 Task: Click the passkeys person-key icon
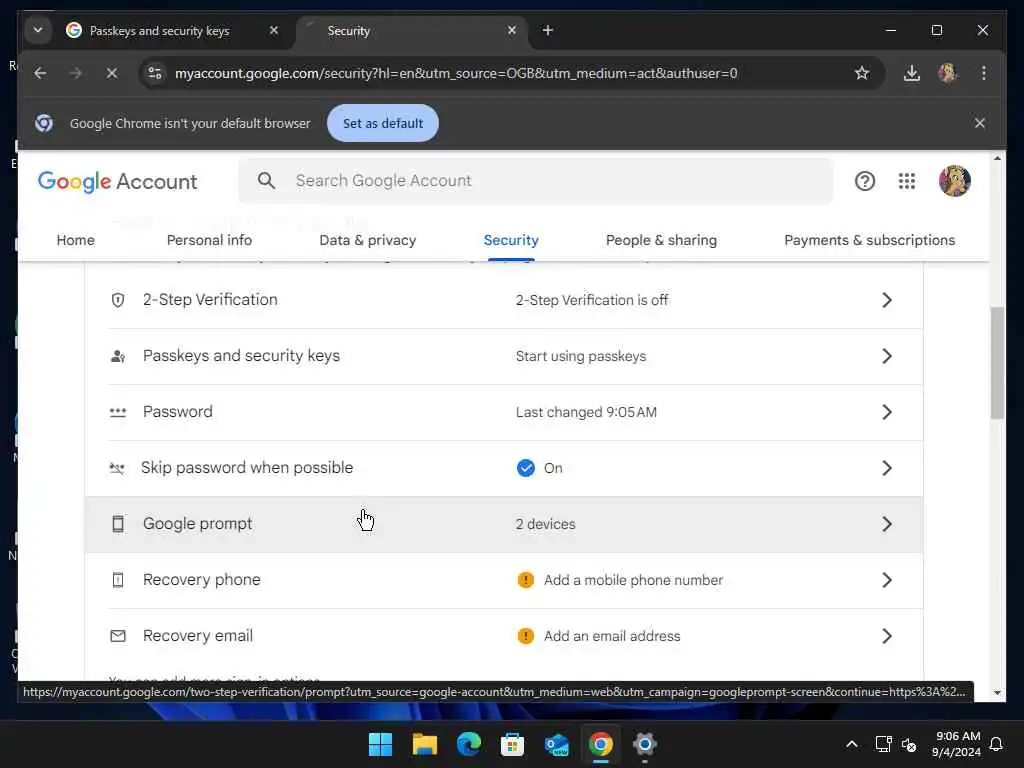pos(118,356)
